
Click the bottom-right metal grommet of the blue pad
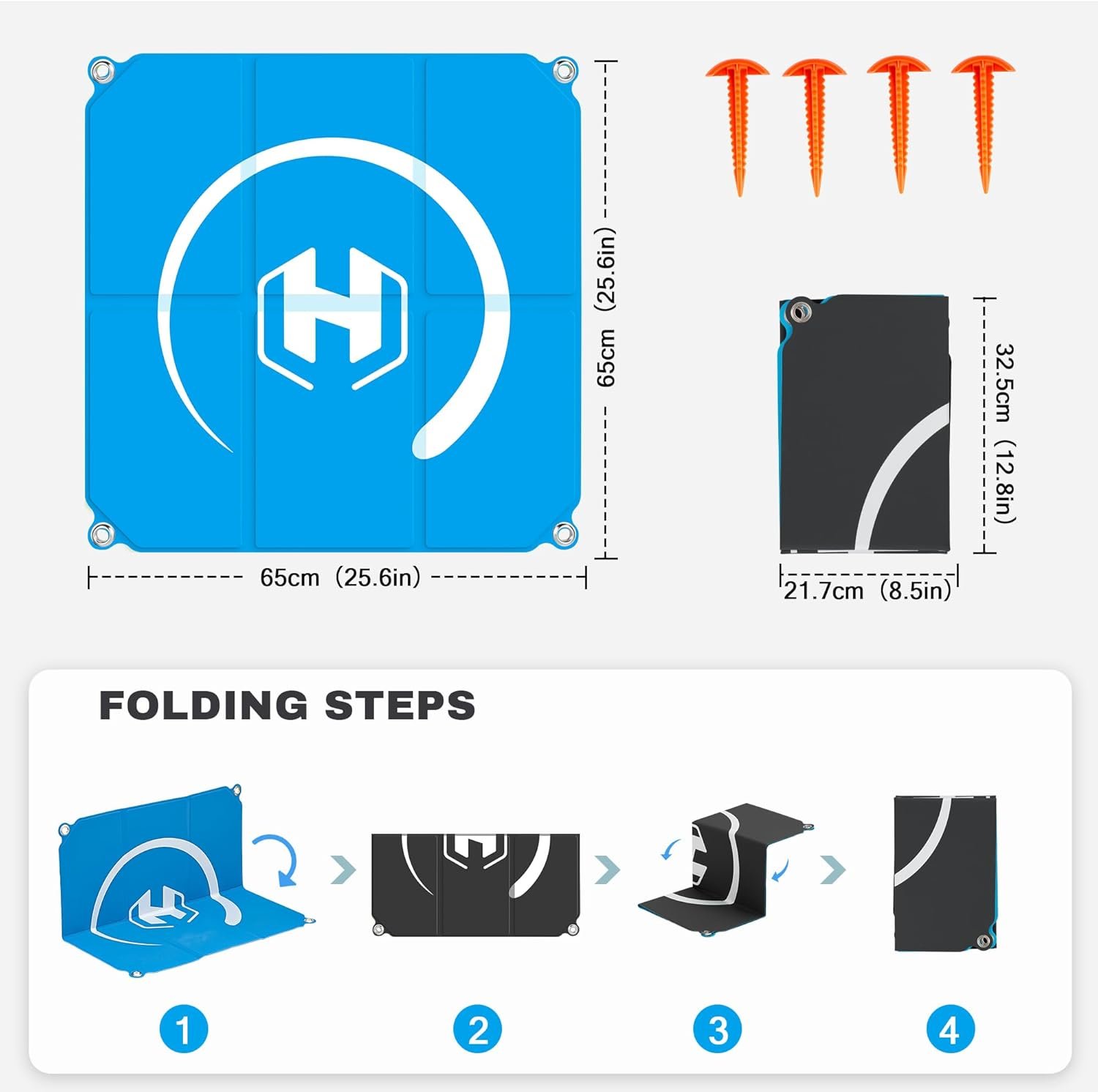click(563, 534)
